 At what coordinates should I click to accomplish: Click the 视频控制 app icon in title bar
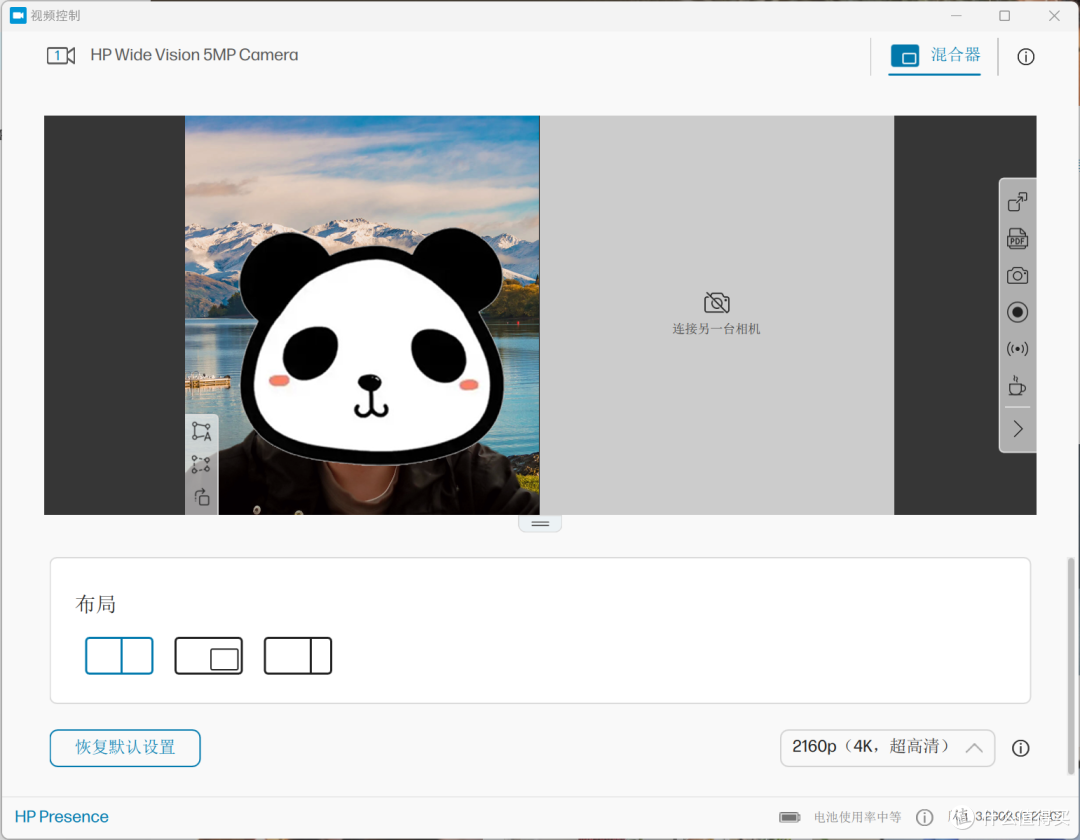18,15
